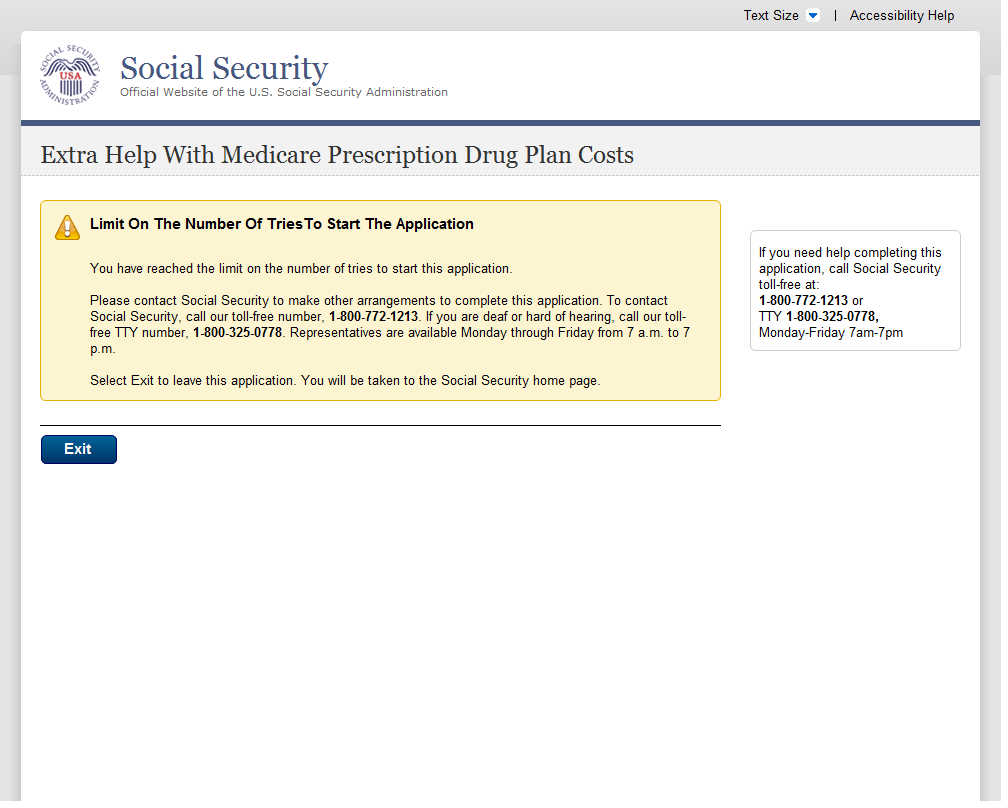
Task: Expand the Text Size dropdown arrow
Action: point(812,16)
